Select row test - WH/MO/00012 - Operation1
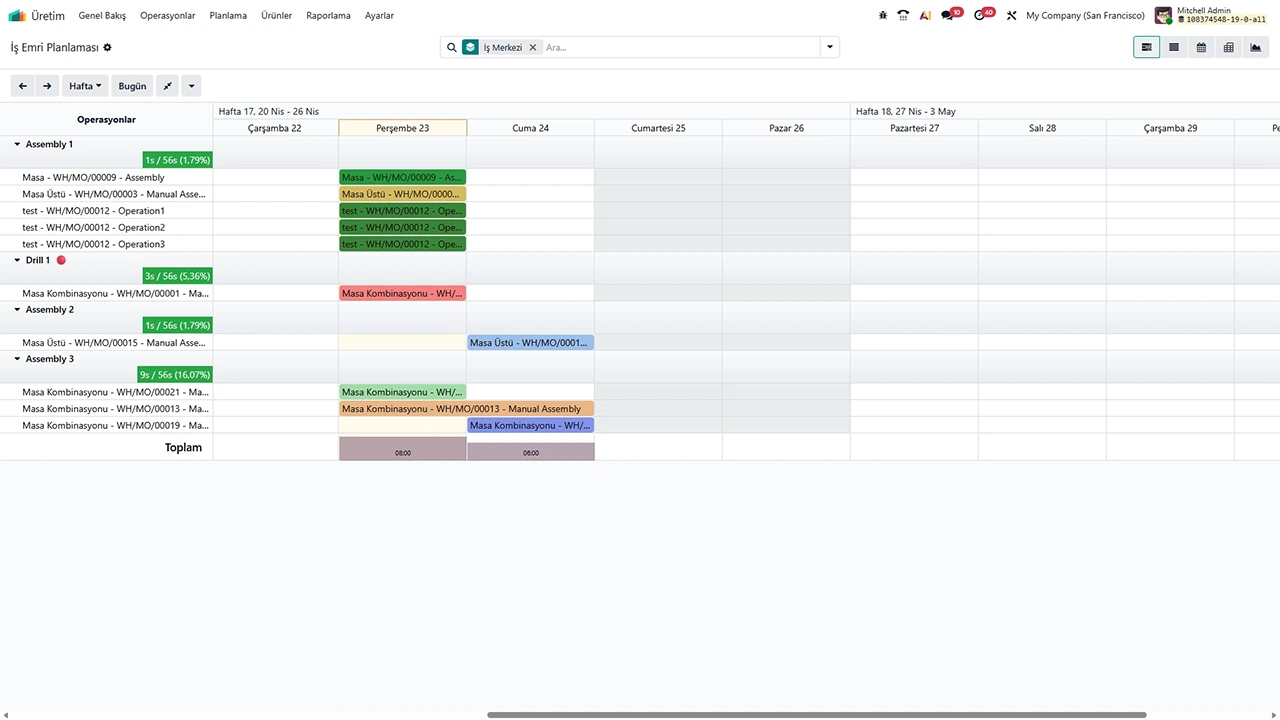1280x720 pixels. coord(106,211)
